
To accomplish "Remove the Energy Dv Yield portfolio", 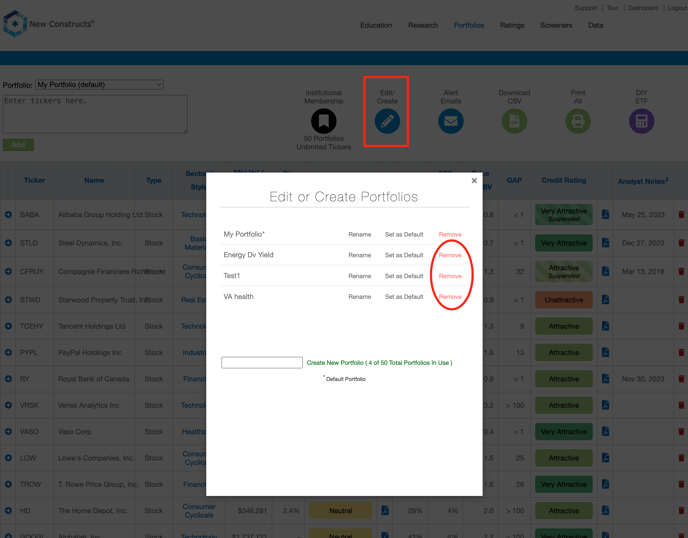I will [x=450, y=255].
